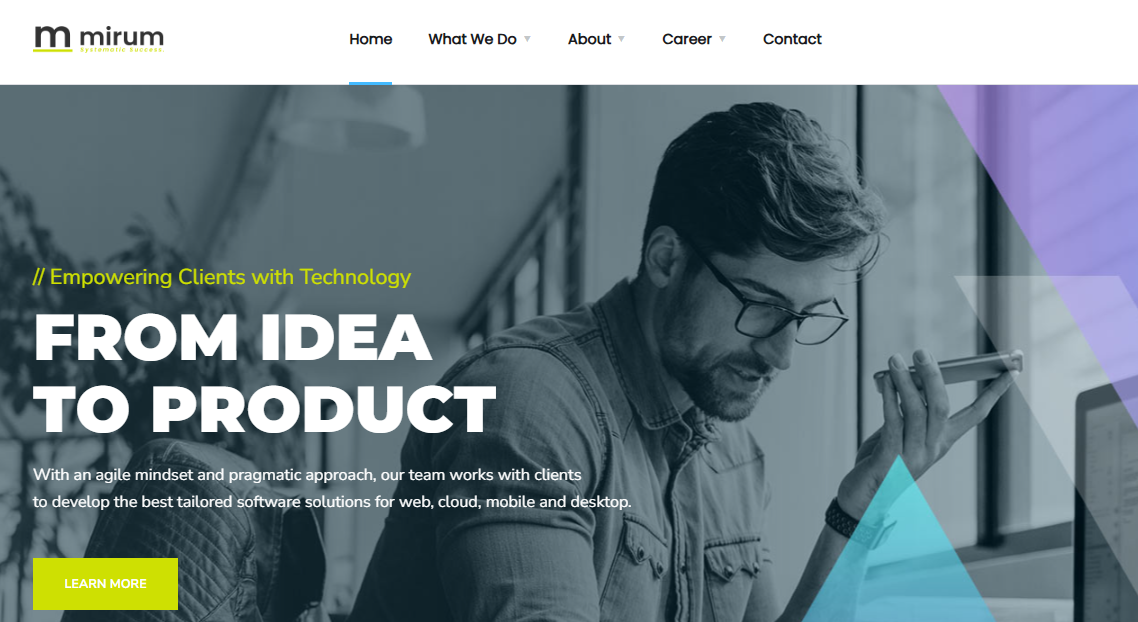The width and height of the screenshot is (1138, 622).
Task: Click the mirum "m" logo icon
Action: 52,38
